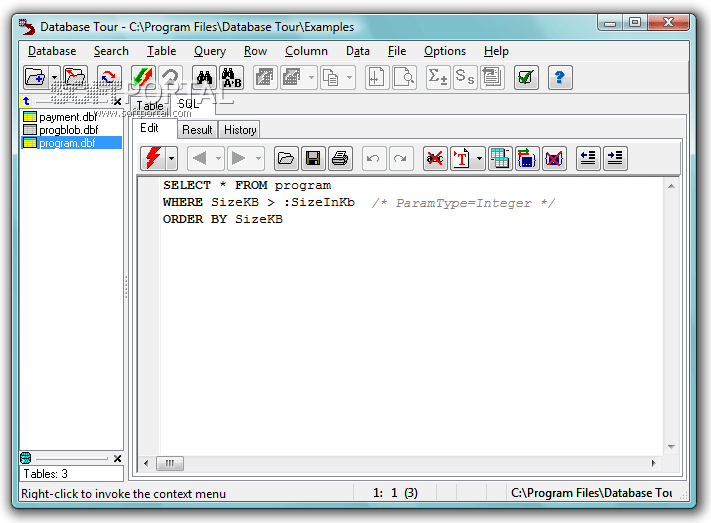This screenshot has width=711, height=523.
Task: Click the crossed-out abc icon
Action: (x=435, y=158)
